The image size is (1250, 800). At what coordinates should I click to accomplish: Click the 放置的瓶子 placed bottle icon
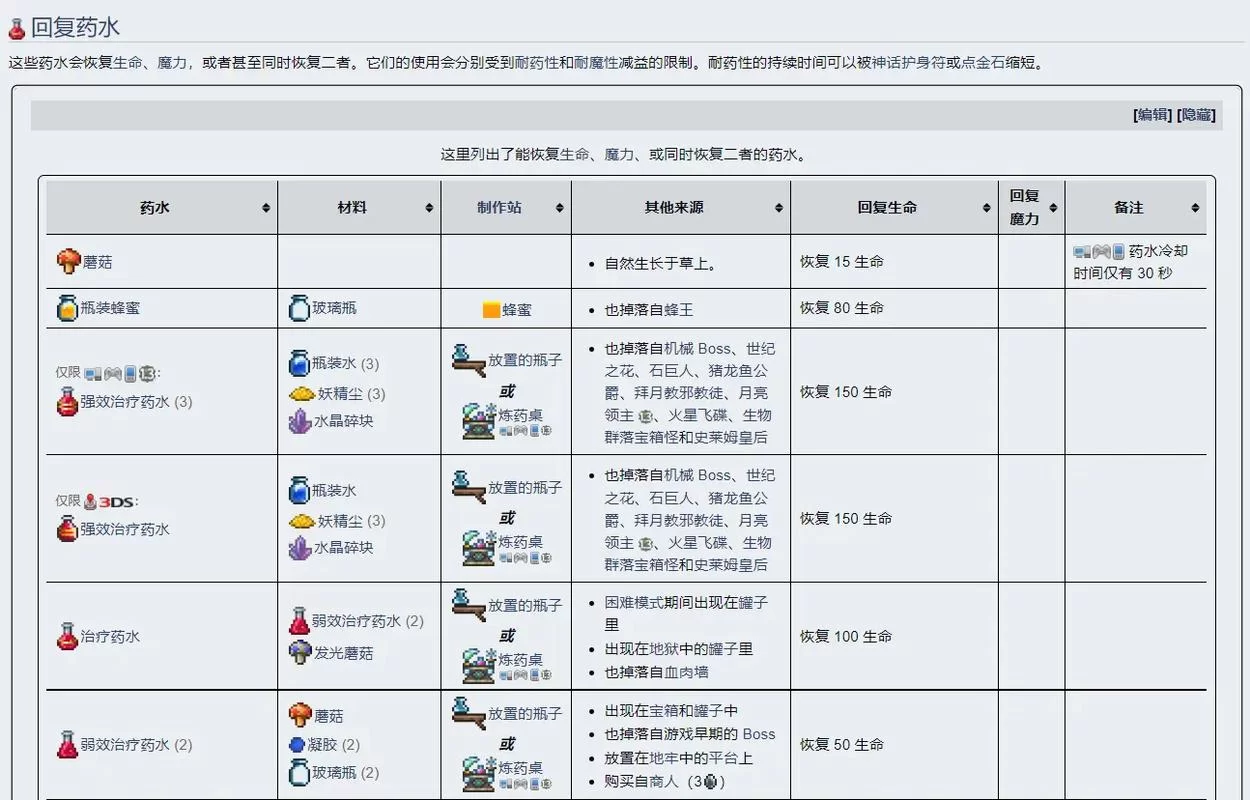click(x=470, y=362)
